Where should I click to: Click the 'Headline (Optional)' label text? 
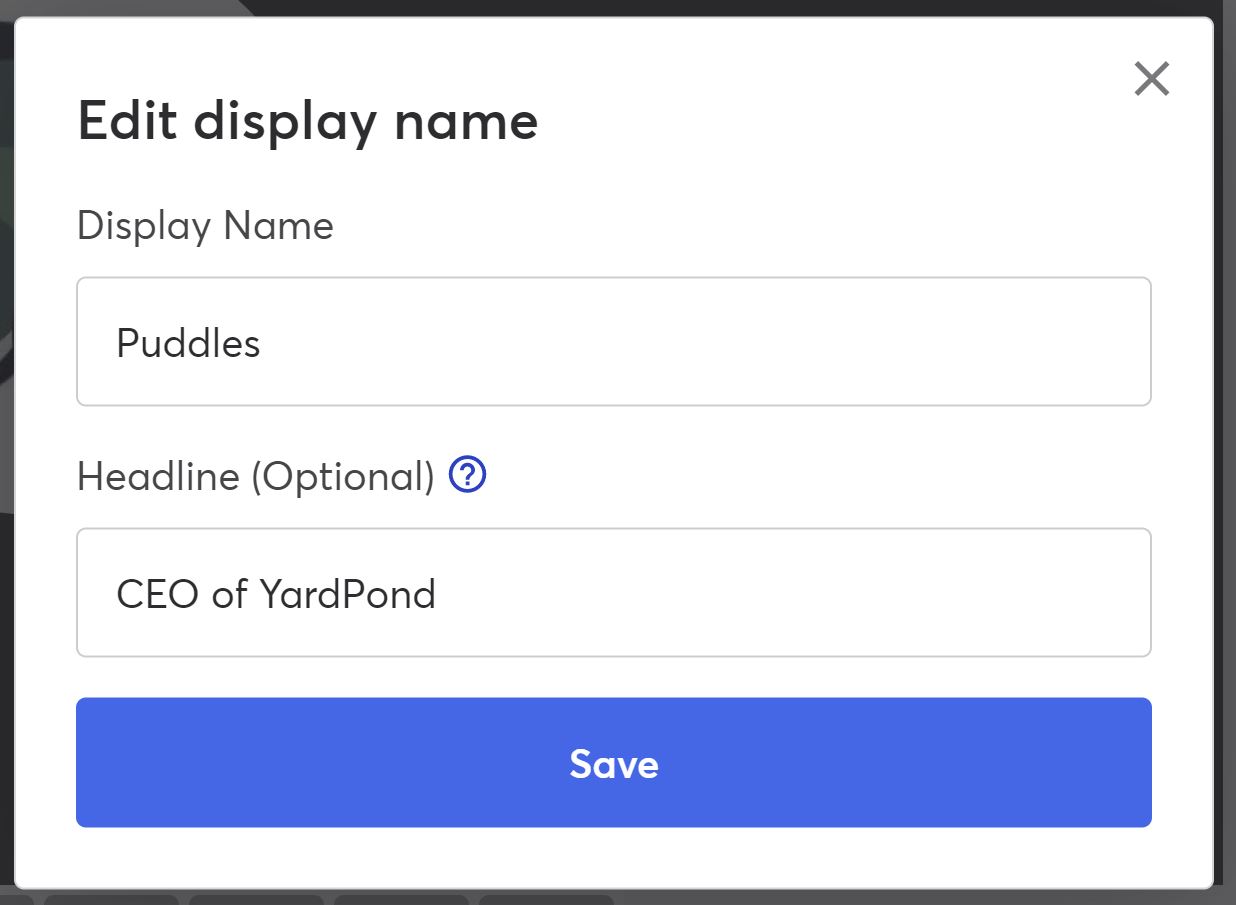tap(256, 477)
